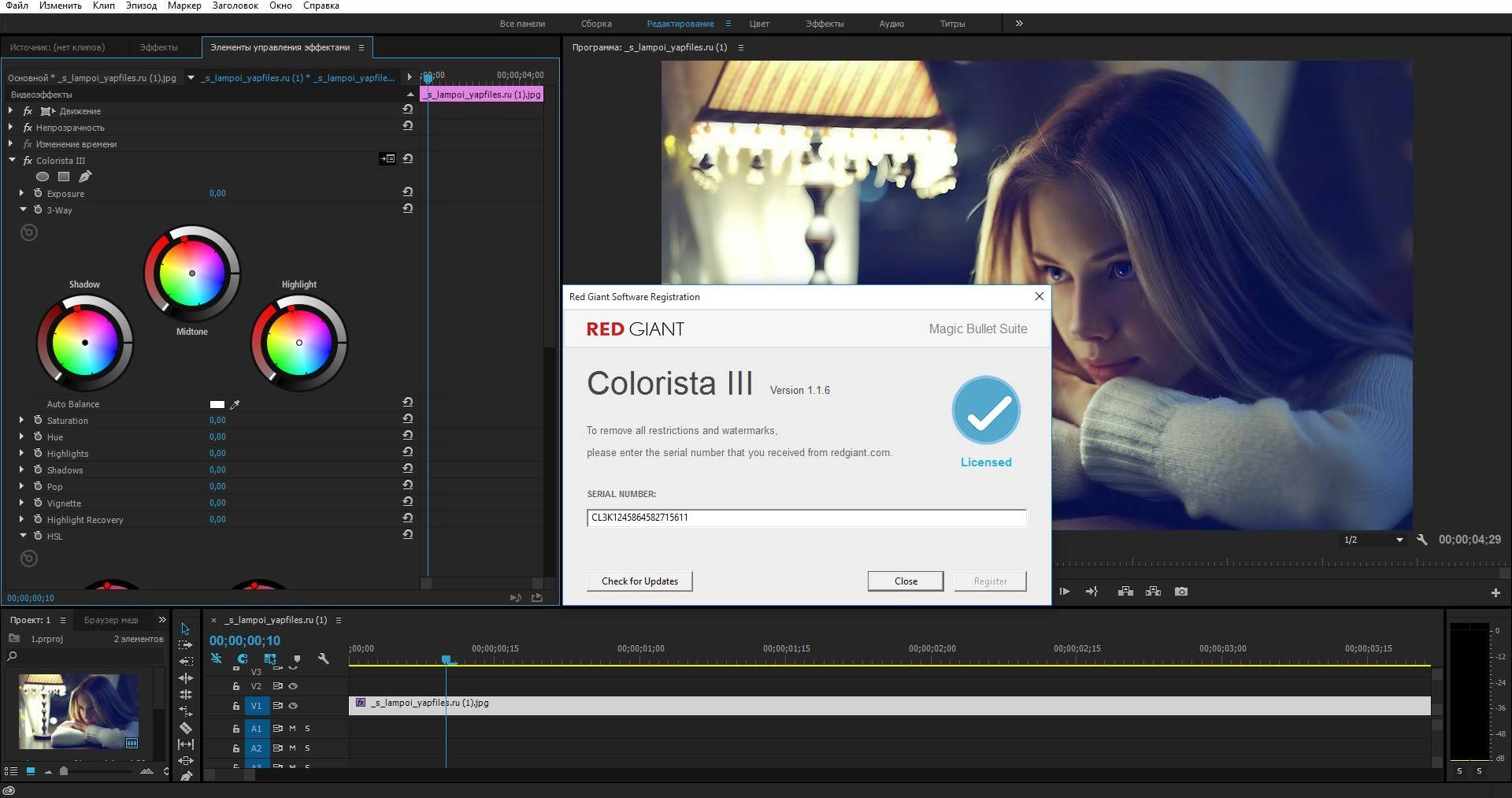Click the Register button
Image resolution: width=1512 pixels, height=798 pixels.
tap(990, 581)
